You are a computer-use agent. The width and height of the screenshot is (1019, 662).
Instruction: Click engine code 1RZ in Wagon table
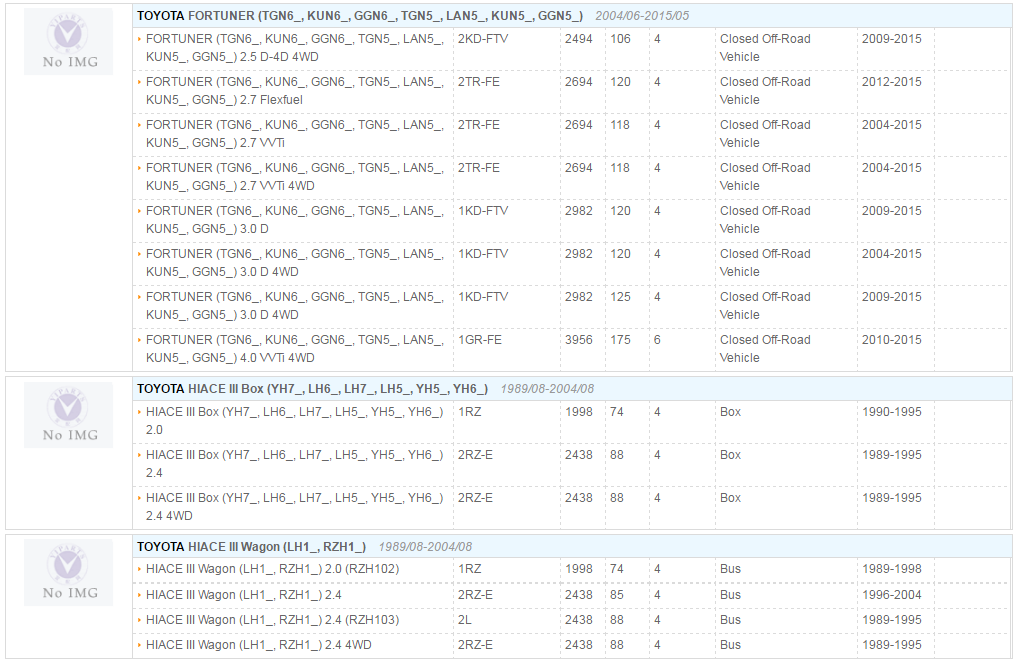point(469,569)
